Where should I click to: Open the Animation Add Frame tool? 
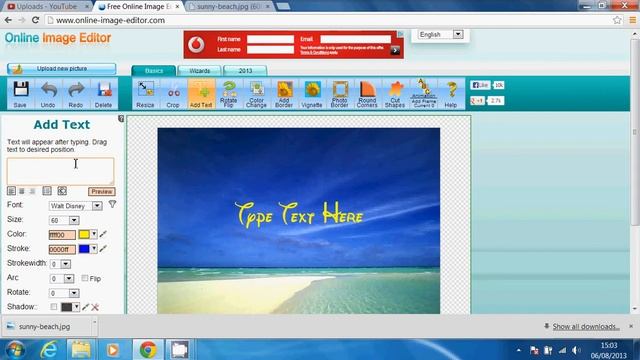(x=424, y=94)
